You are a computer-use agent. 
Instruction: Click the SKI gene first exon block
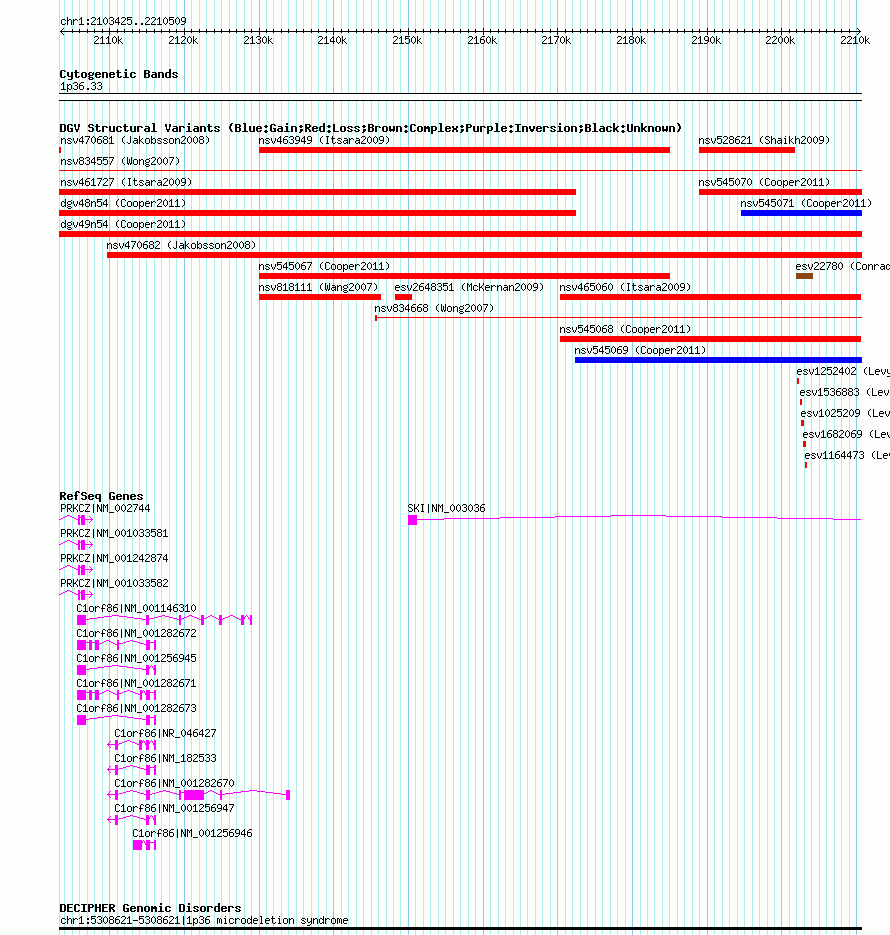coord(412,520)
